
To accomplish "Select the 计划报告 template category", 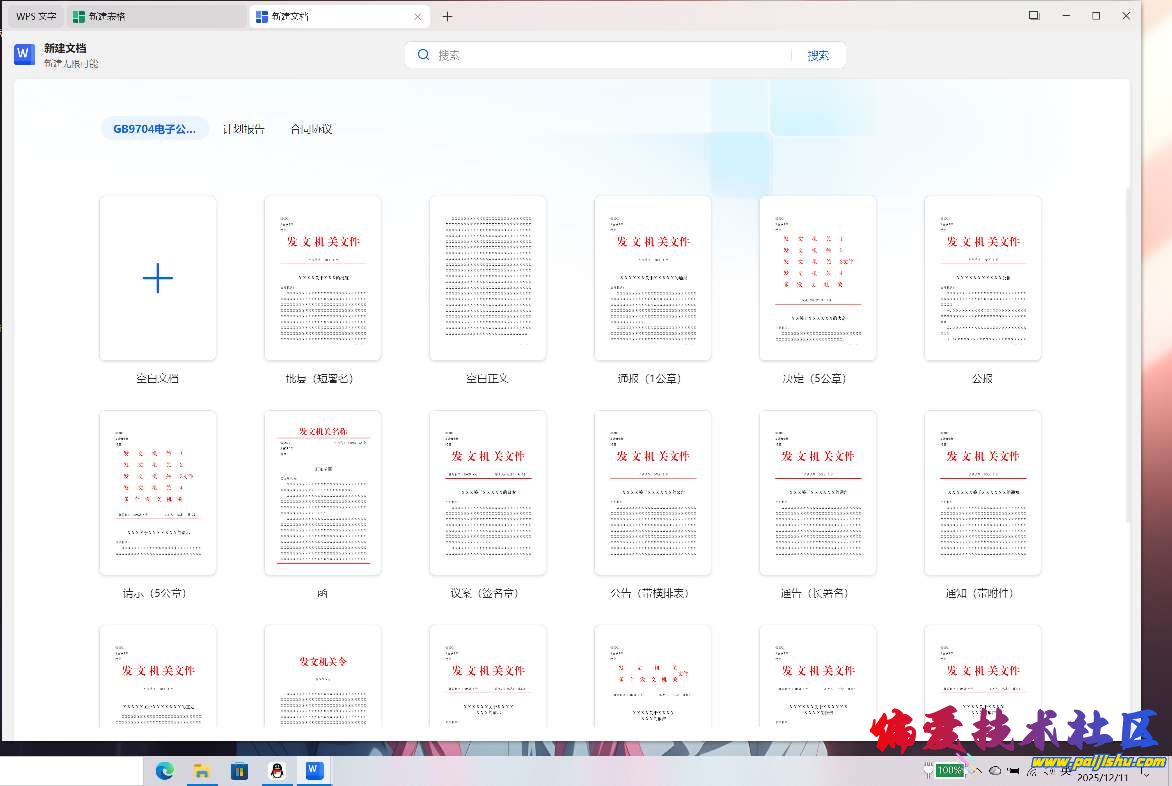I will [x=244, y=129].
